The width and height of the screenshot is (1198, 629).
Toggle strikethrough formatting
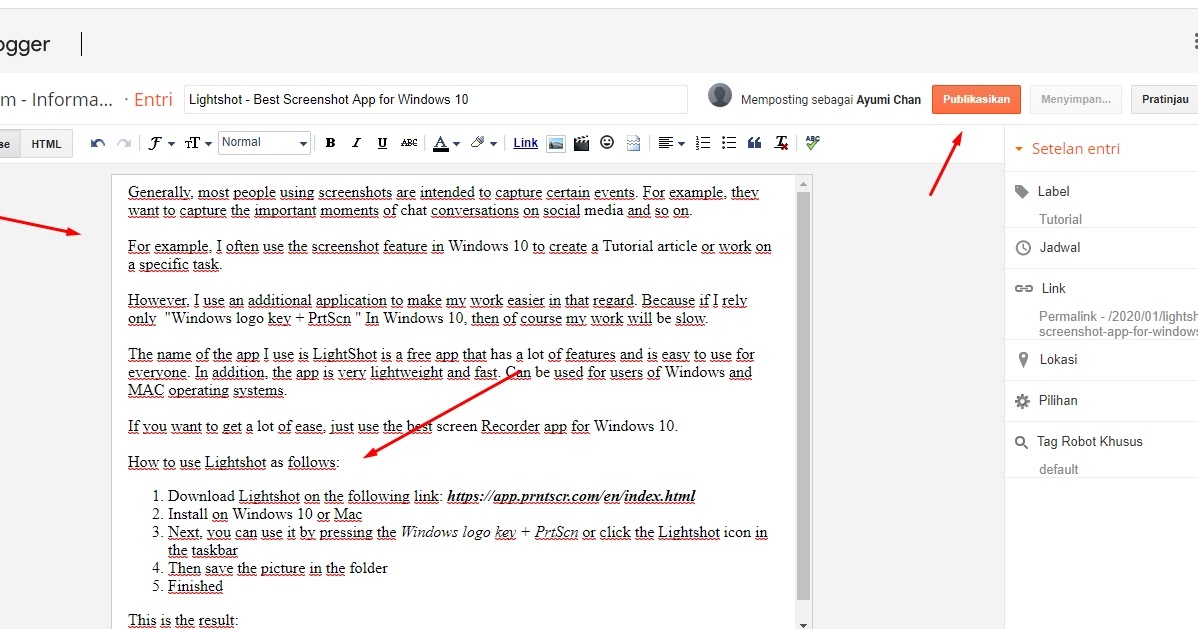409,143
